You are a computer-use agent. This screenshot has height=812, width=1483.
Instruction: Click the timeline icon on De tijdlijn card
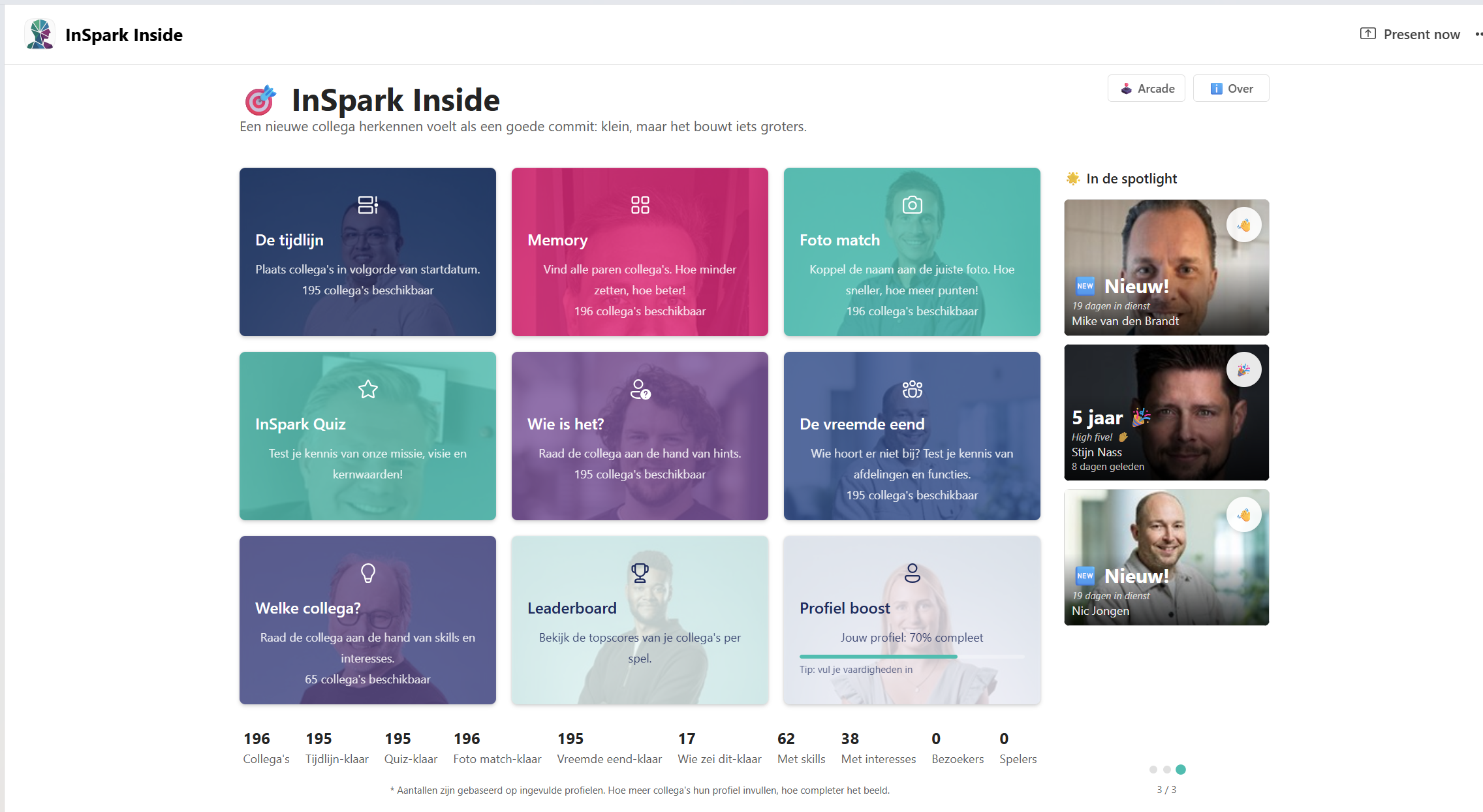(x=367, y=205)
